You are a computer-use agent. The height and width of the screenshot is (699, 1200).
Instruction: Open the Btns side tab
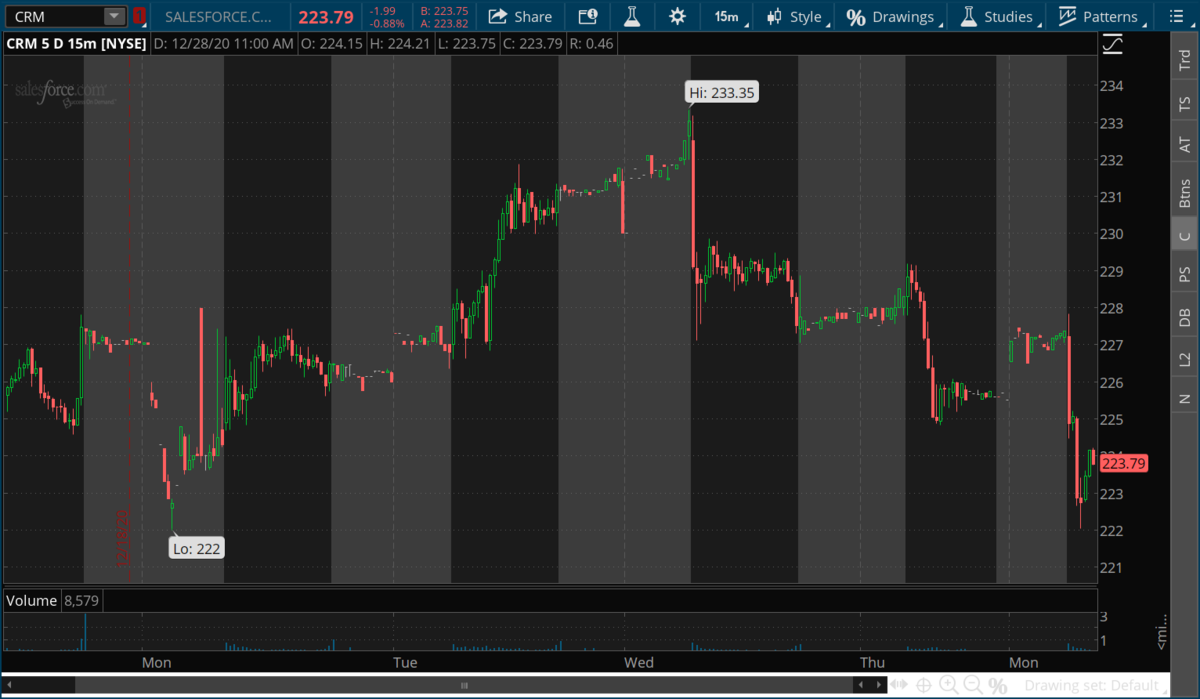pos(1185,191)
